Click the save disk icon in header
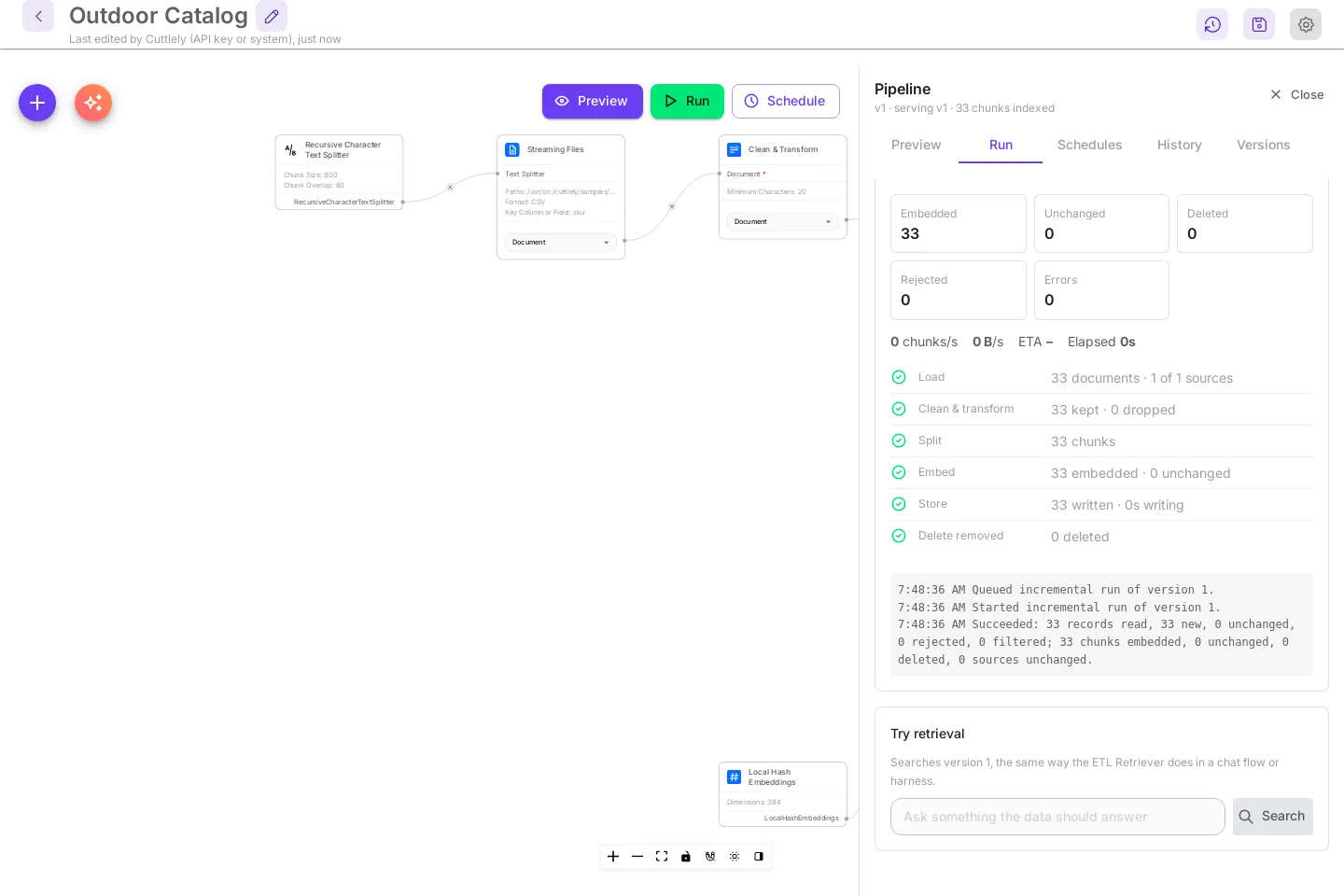 tap(1259, 24)
